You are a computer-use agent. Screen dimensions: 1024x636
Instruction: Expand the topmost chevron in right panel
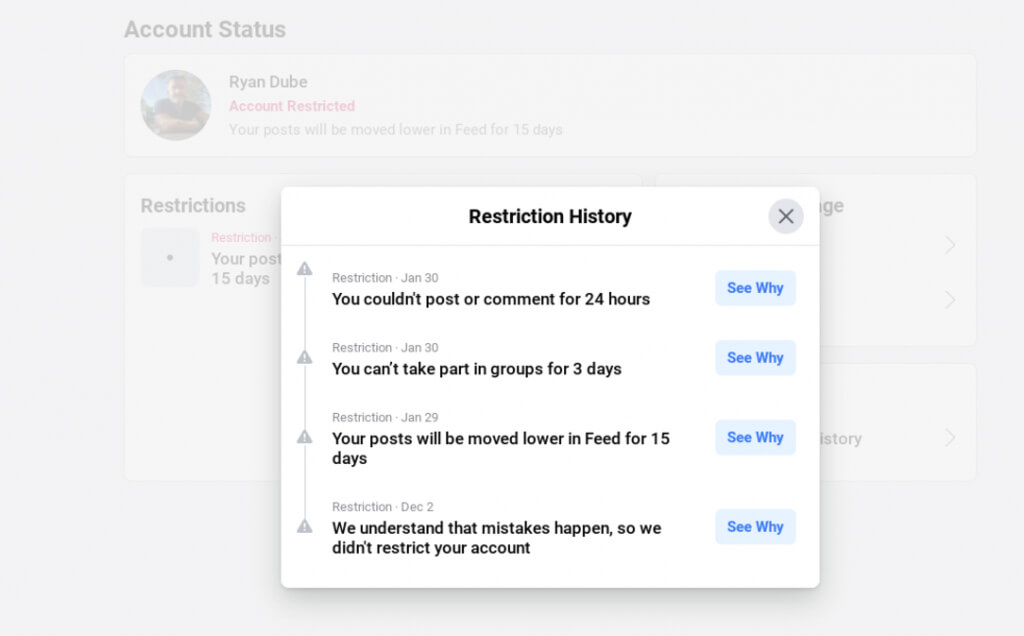pos(950,245)
